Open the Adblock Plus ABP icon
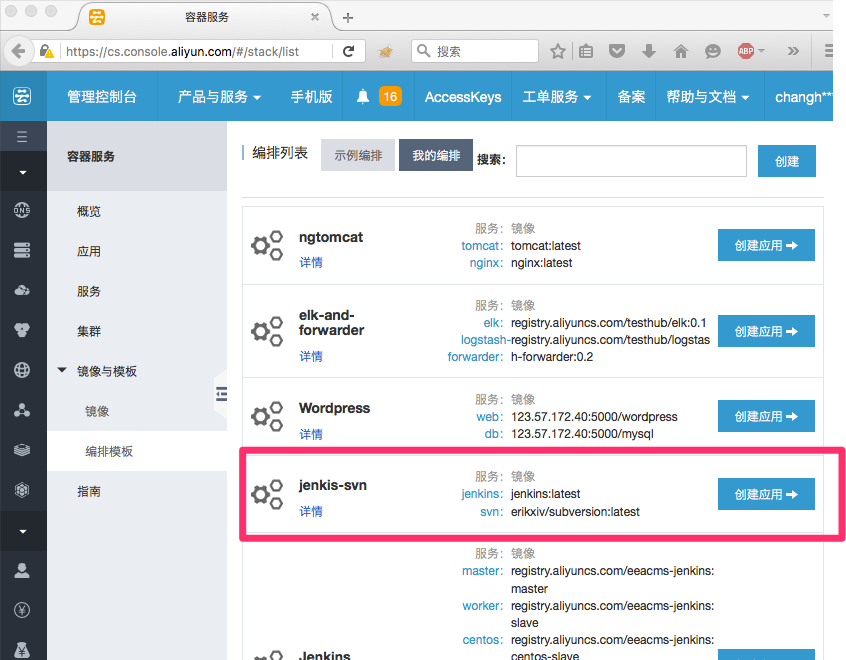 746,51
